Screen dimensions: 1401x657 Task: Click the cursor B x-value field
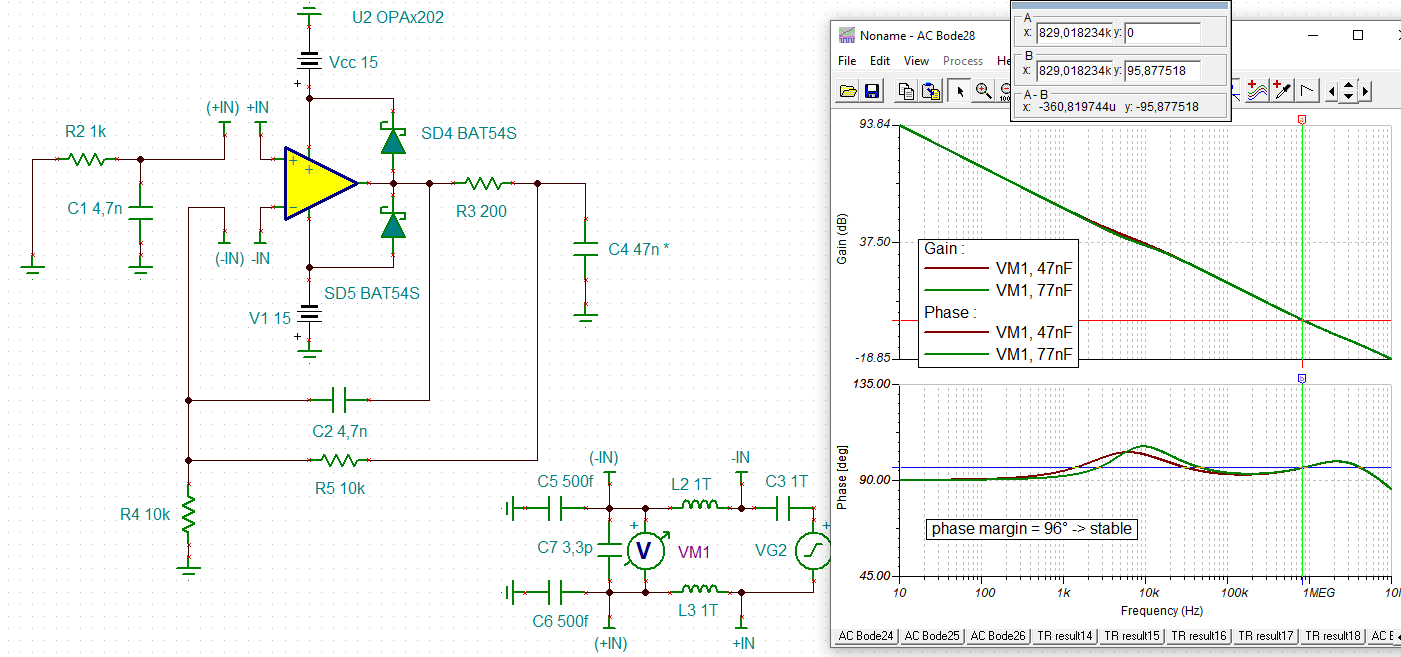(1074, 71)
